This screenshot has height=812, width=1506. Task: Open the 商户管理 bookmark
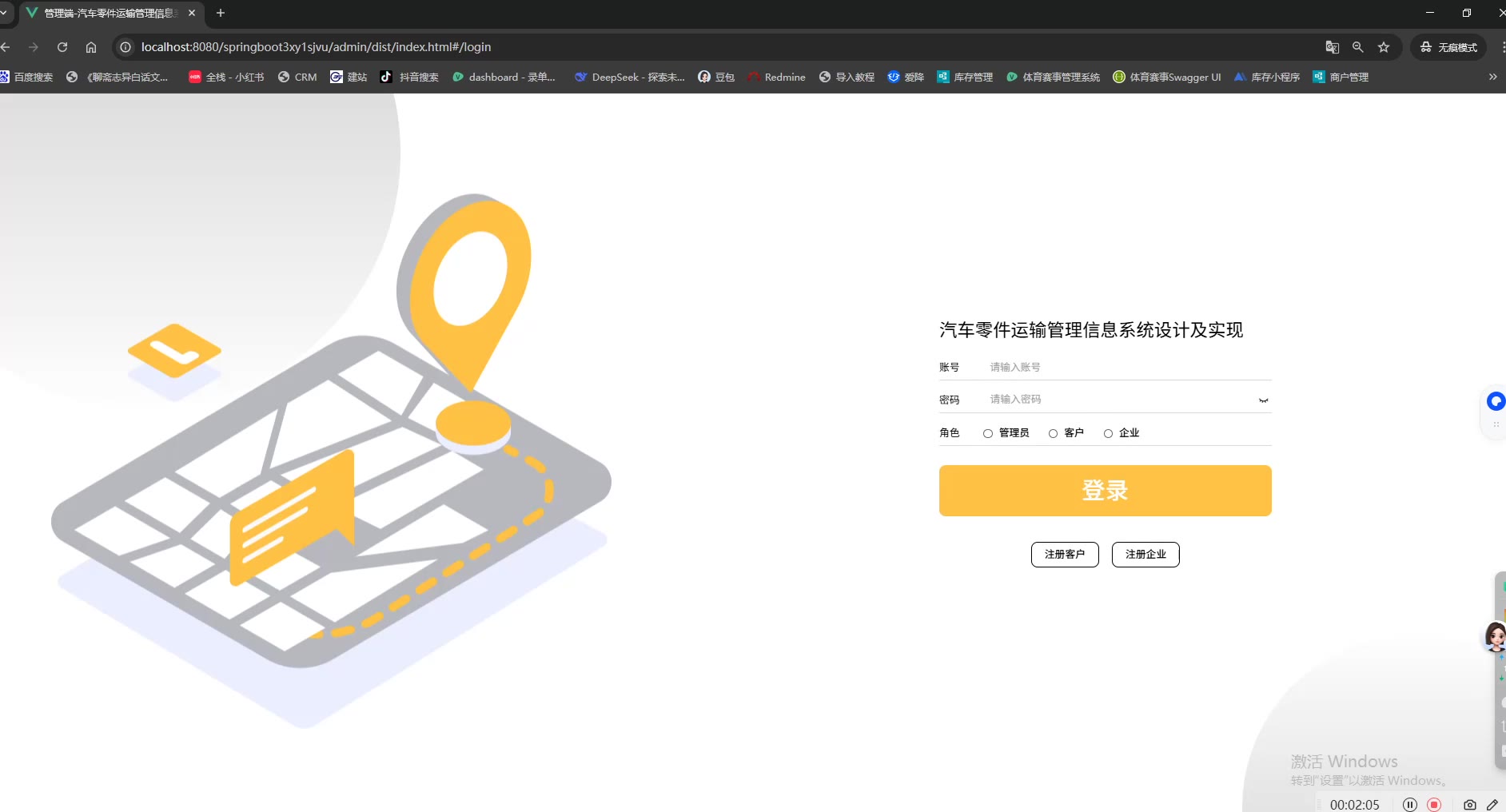click(1341, 77)
